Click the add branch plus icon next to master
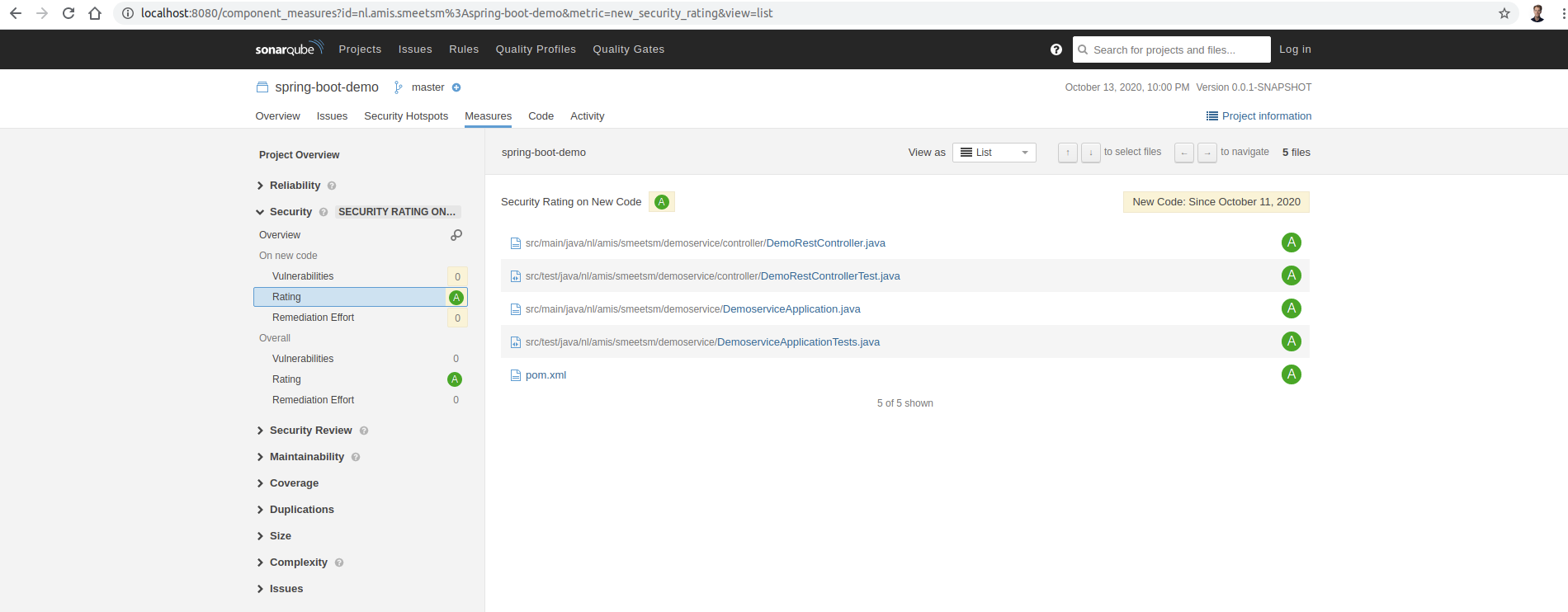This screenshot has width=1568, height=612. click(x=456, y=87)
